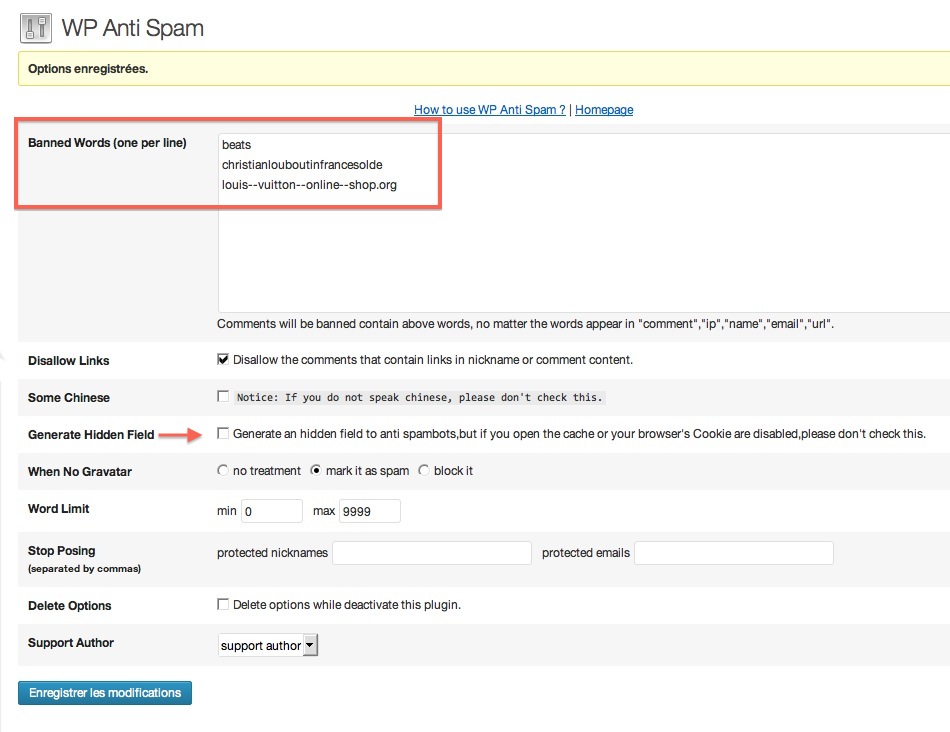This screenshot has height=732, width=950.
Task: Check the Generate Hidden Field checkbox
Action: pos(223,433)
